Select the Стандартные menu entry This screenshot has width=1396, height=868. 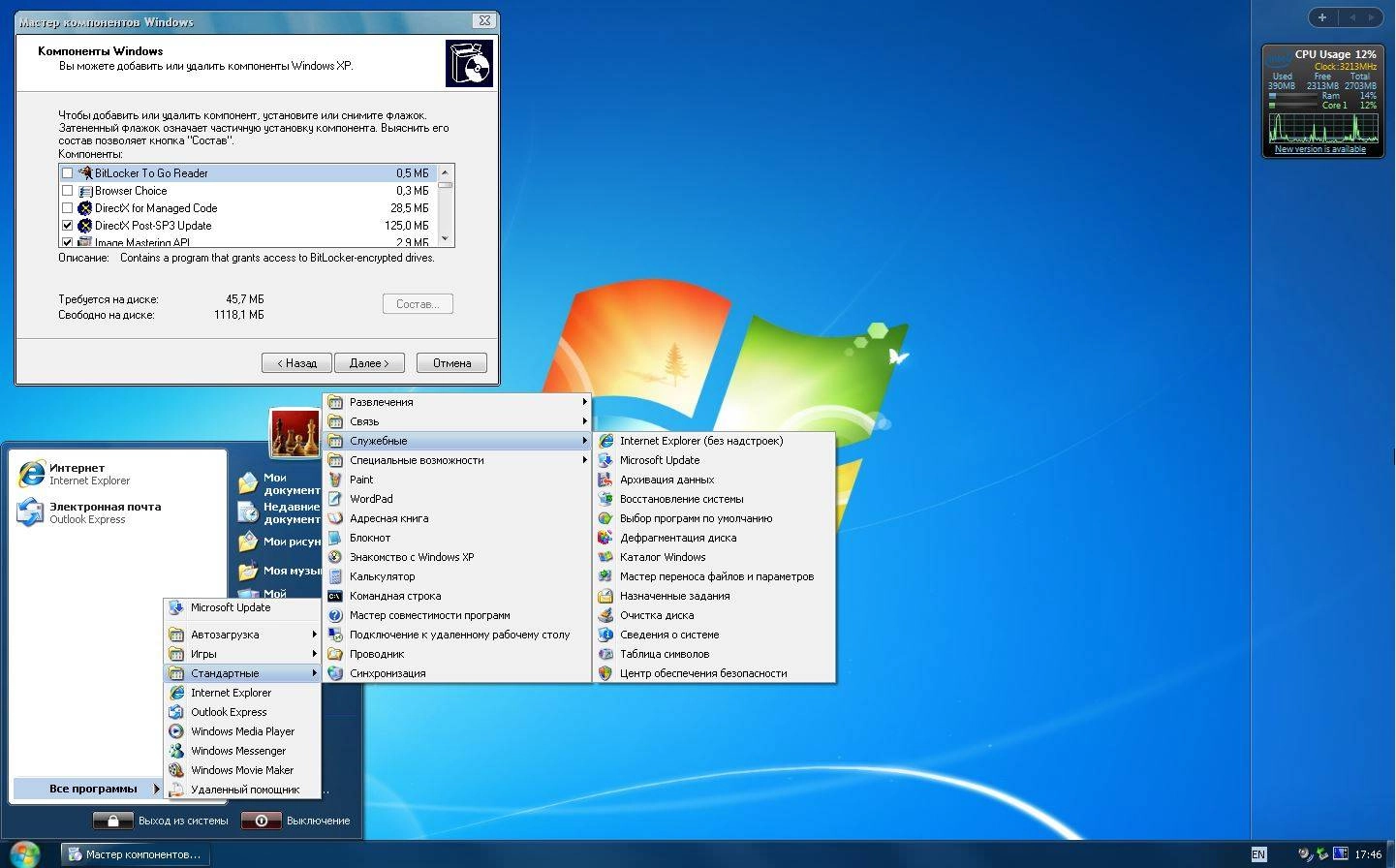click(x=242, y=673)
